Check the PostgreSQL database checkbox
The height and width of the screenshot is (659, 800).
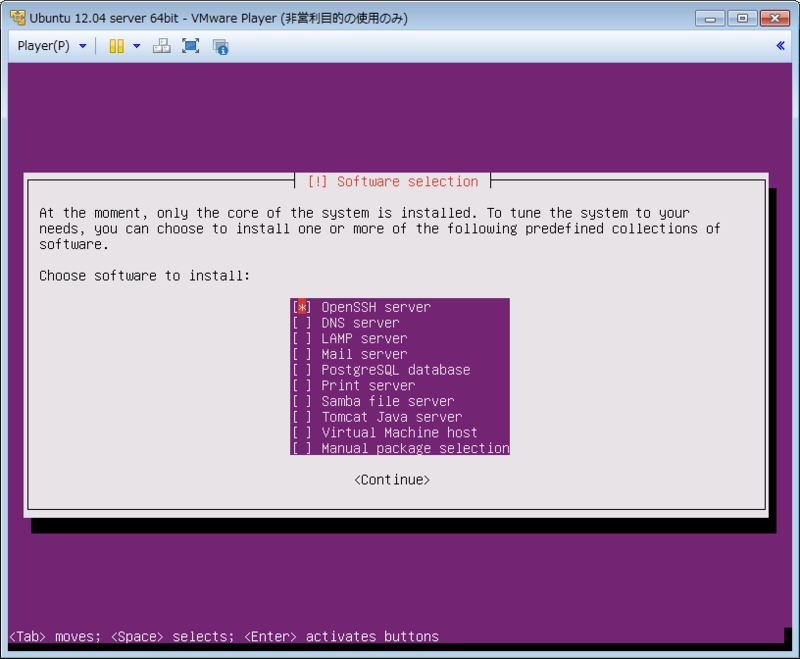[x=302, y=370]
